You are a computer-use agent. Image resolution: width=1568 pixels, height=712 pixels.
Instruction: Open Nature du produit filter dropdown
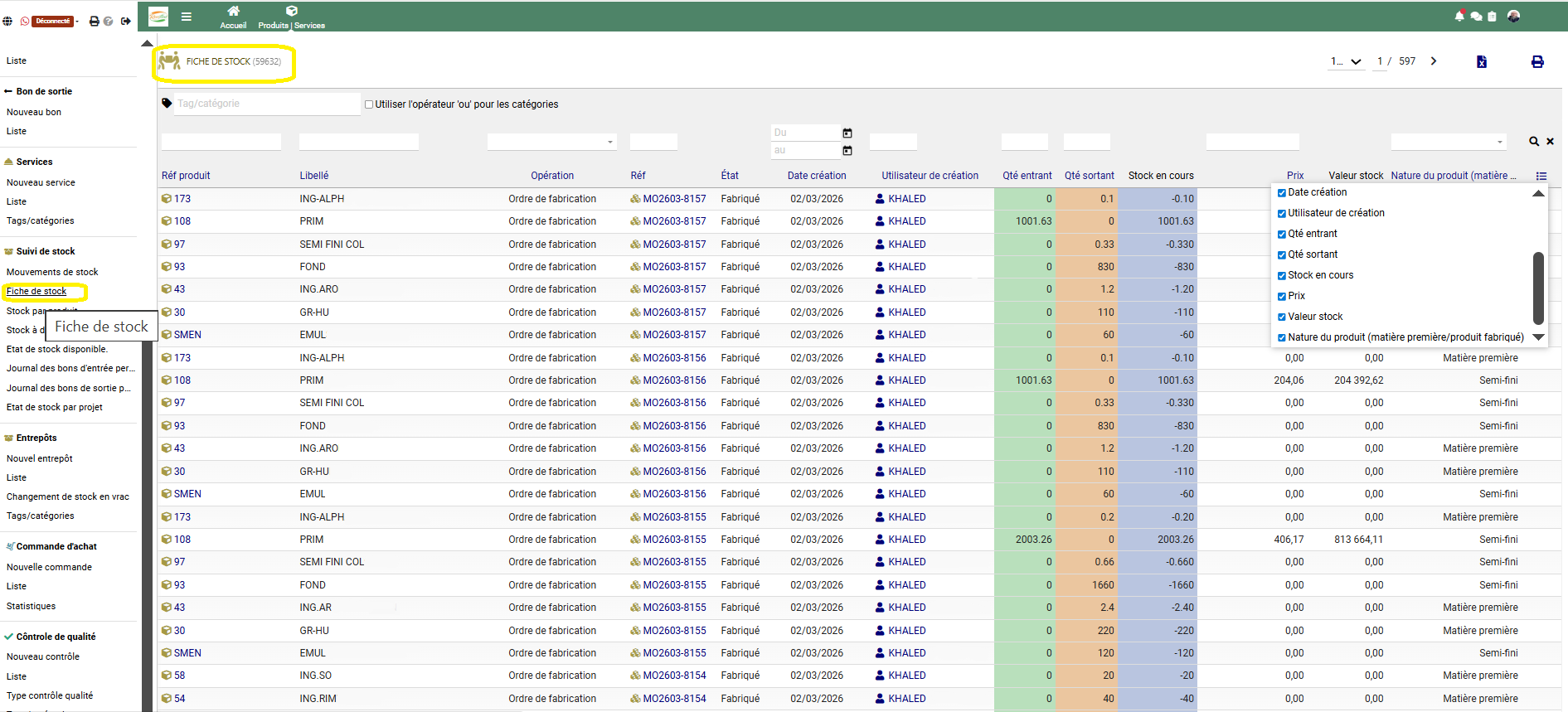1449,142
